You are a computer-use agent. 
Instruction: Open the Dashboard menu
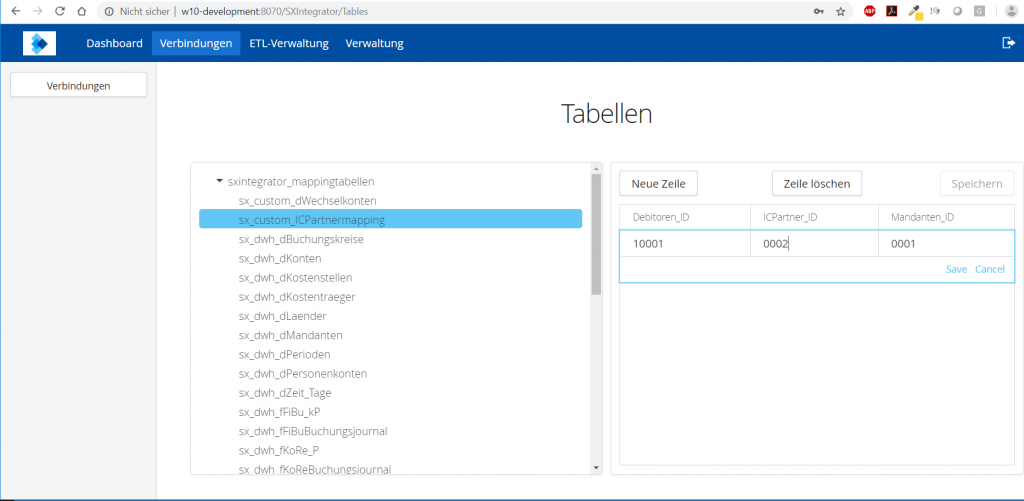[x=114, y=43]
